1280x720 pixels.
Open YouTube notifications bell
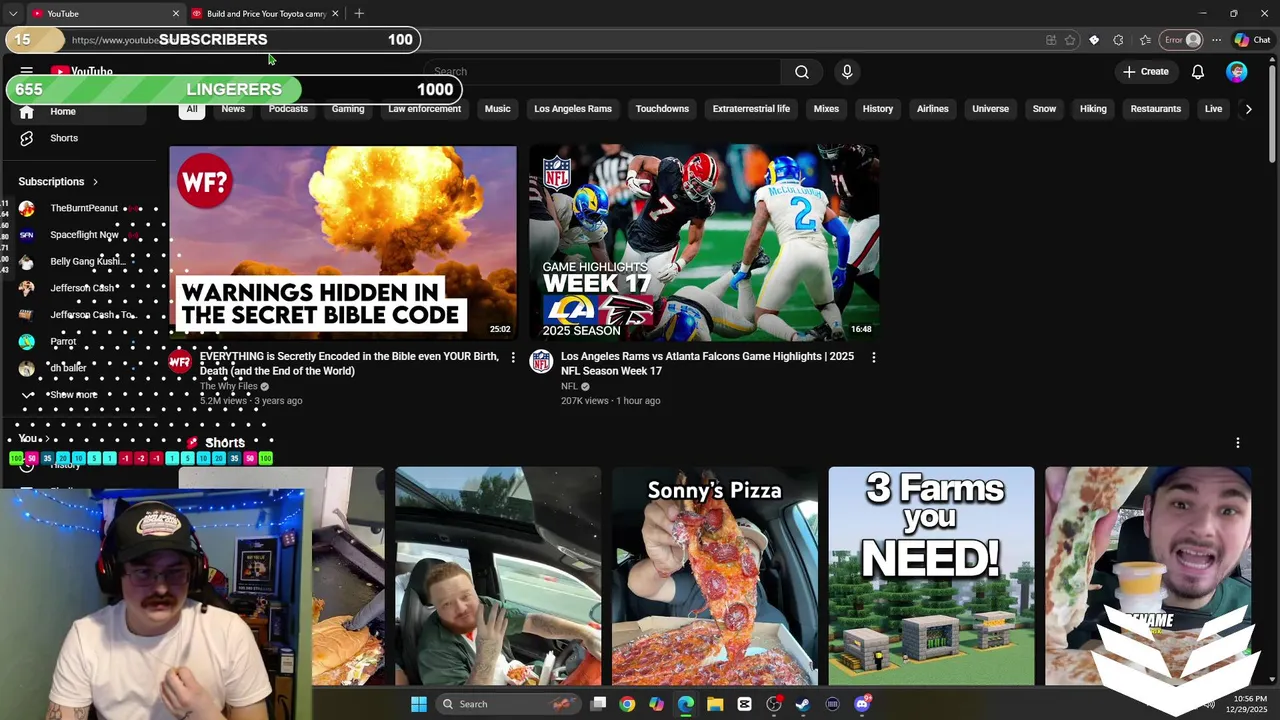[x=1198, y=72]
